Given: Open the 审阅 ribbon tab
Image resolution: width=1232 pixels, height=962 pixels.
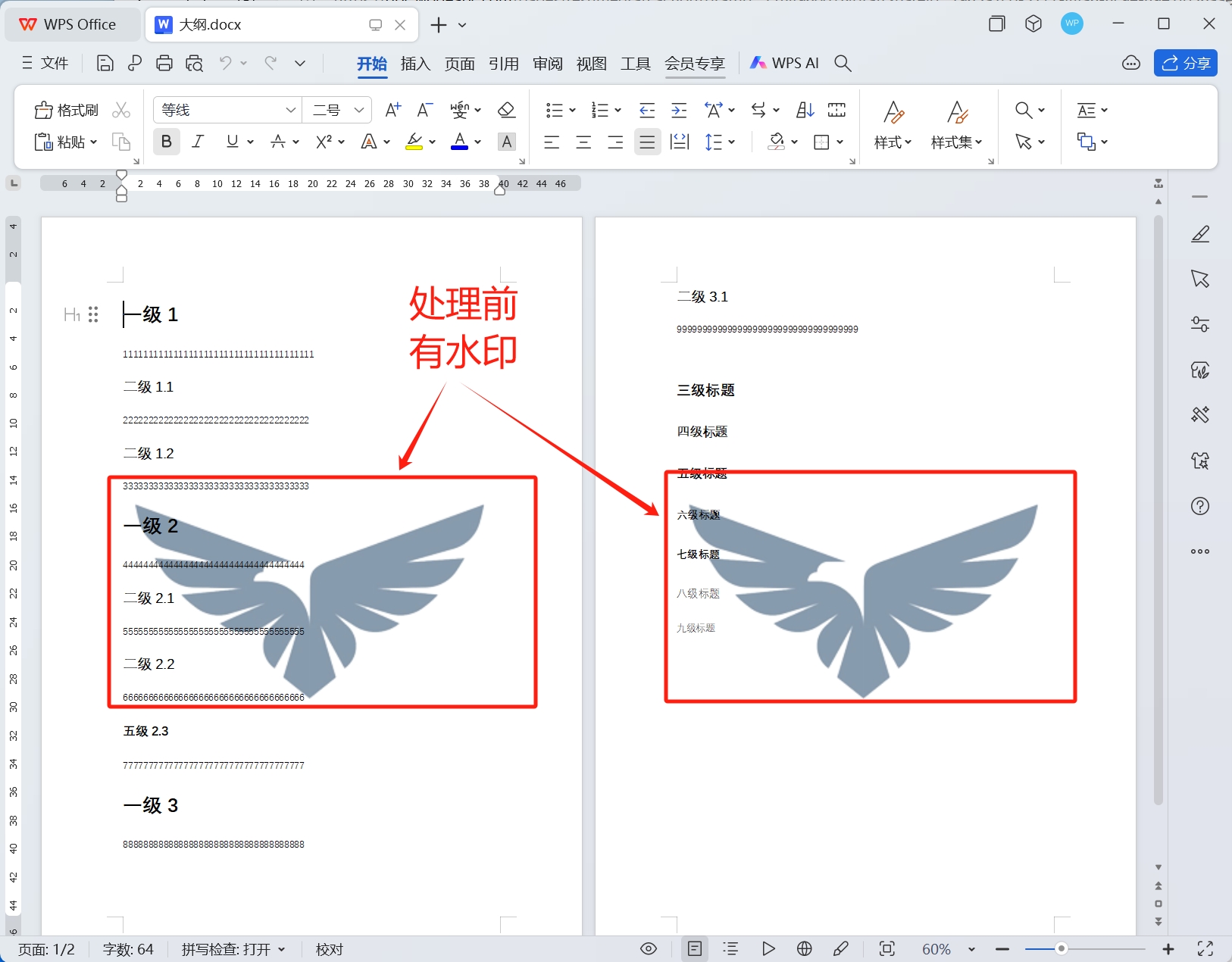Looking at the screenshot, I should (546, 64).
